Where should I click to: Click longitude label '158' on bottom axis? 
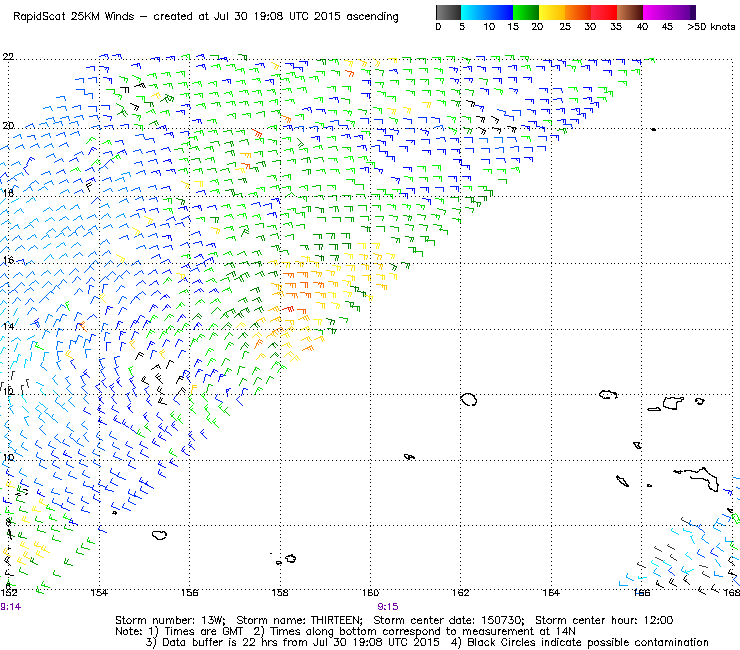click(280, 592)
